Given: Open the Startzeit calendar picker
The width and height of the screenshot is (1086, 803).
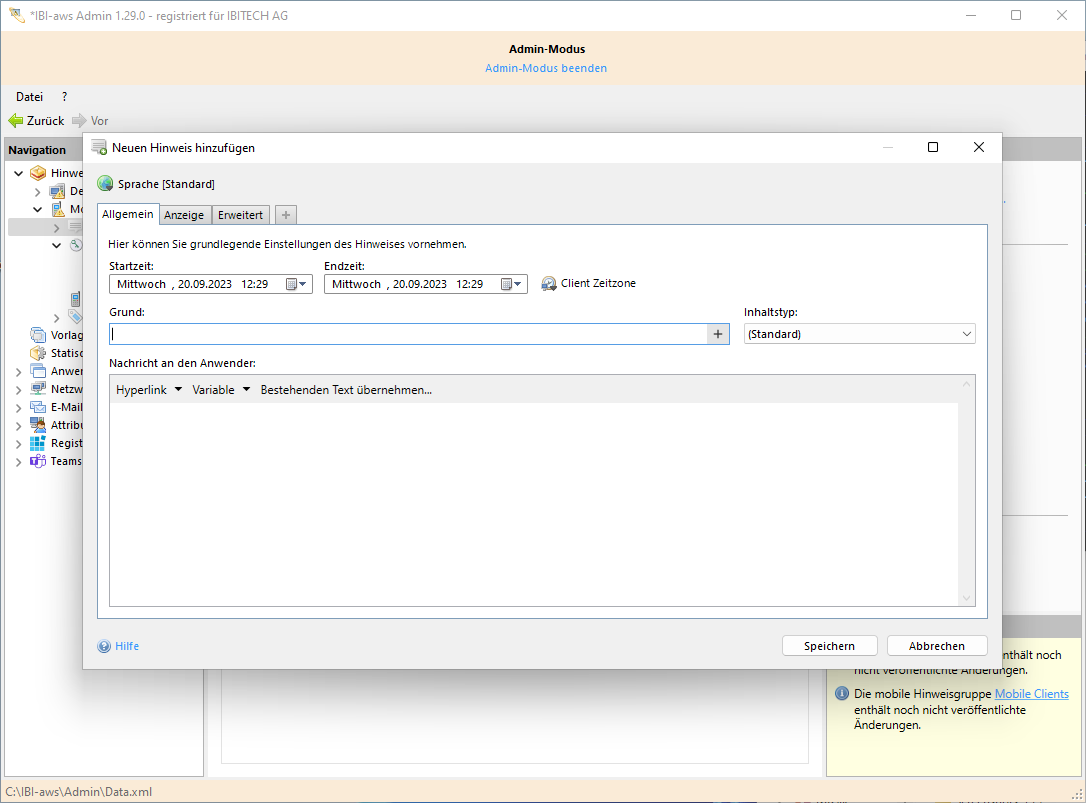Looking at the screenshot, I should click(297, 284).
